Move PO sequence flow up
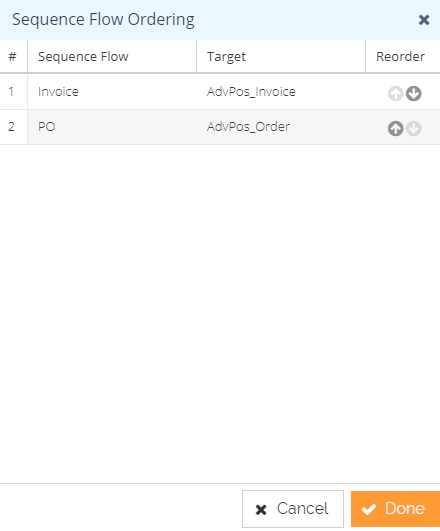The height and width of the screenshot is (531, 440). [x=395, y=129]
